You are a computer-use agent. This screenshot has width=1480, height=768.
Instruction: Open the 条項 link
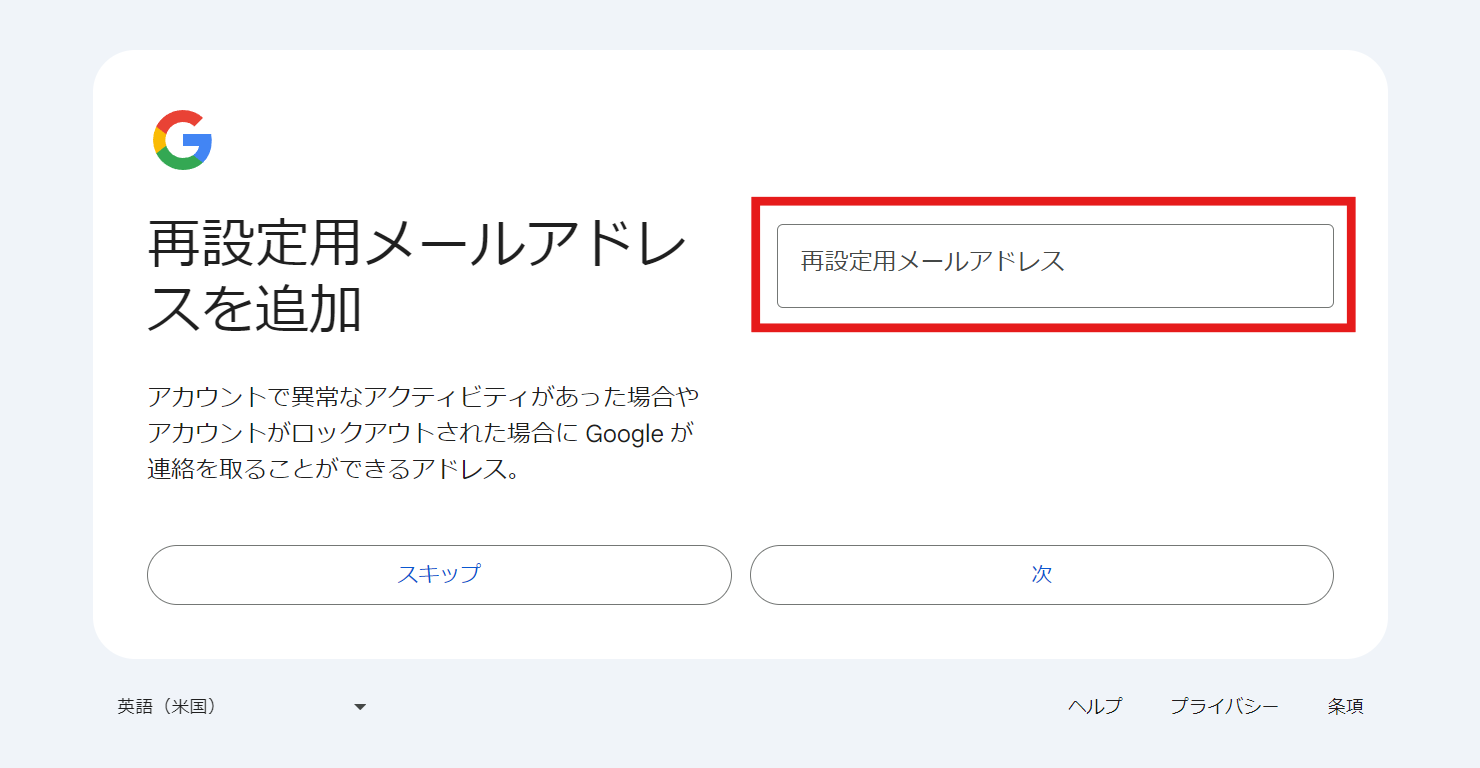(x=1346, y=707)
